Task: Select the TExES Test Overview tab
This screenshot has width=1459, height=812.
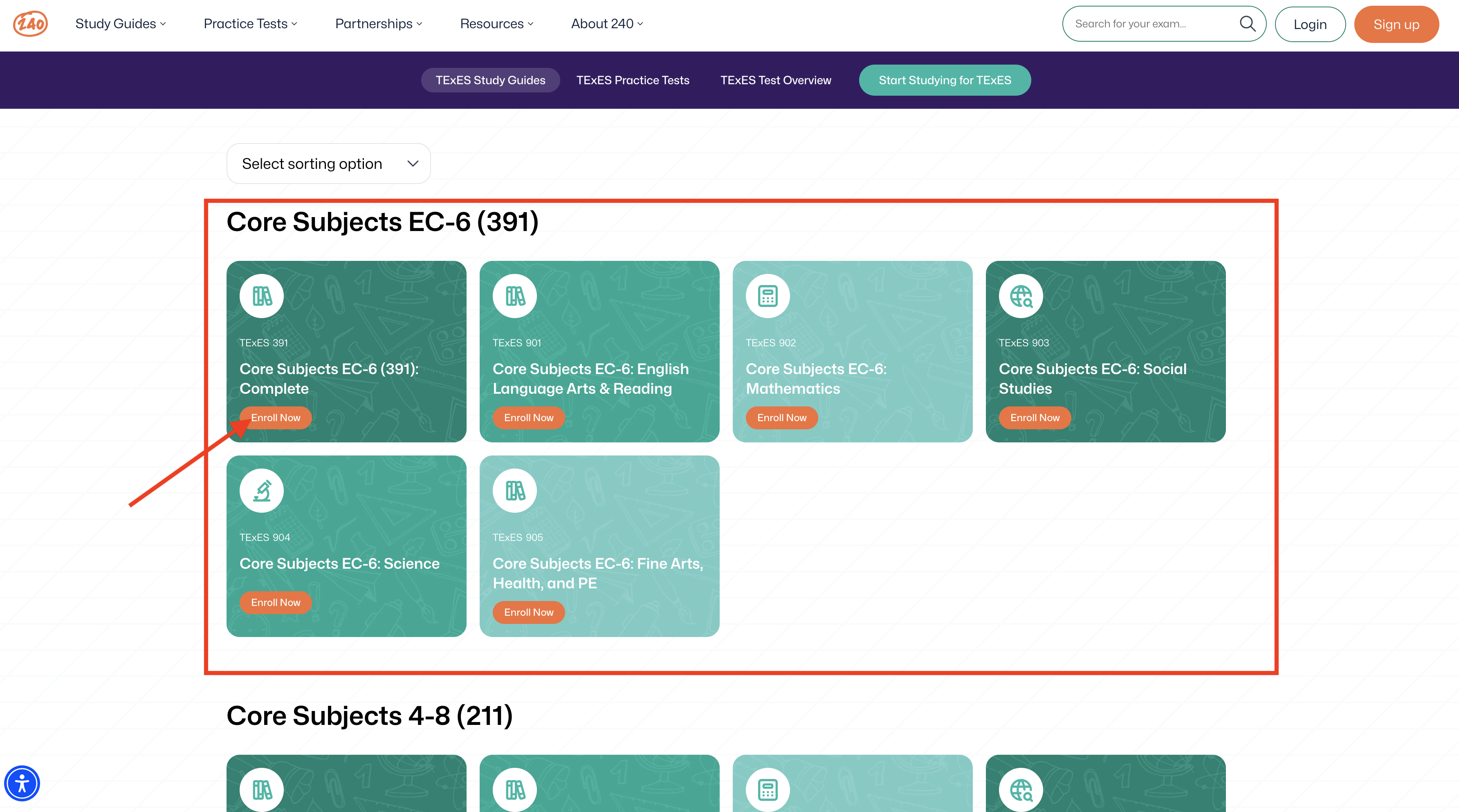Action: click(775, 80)
